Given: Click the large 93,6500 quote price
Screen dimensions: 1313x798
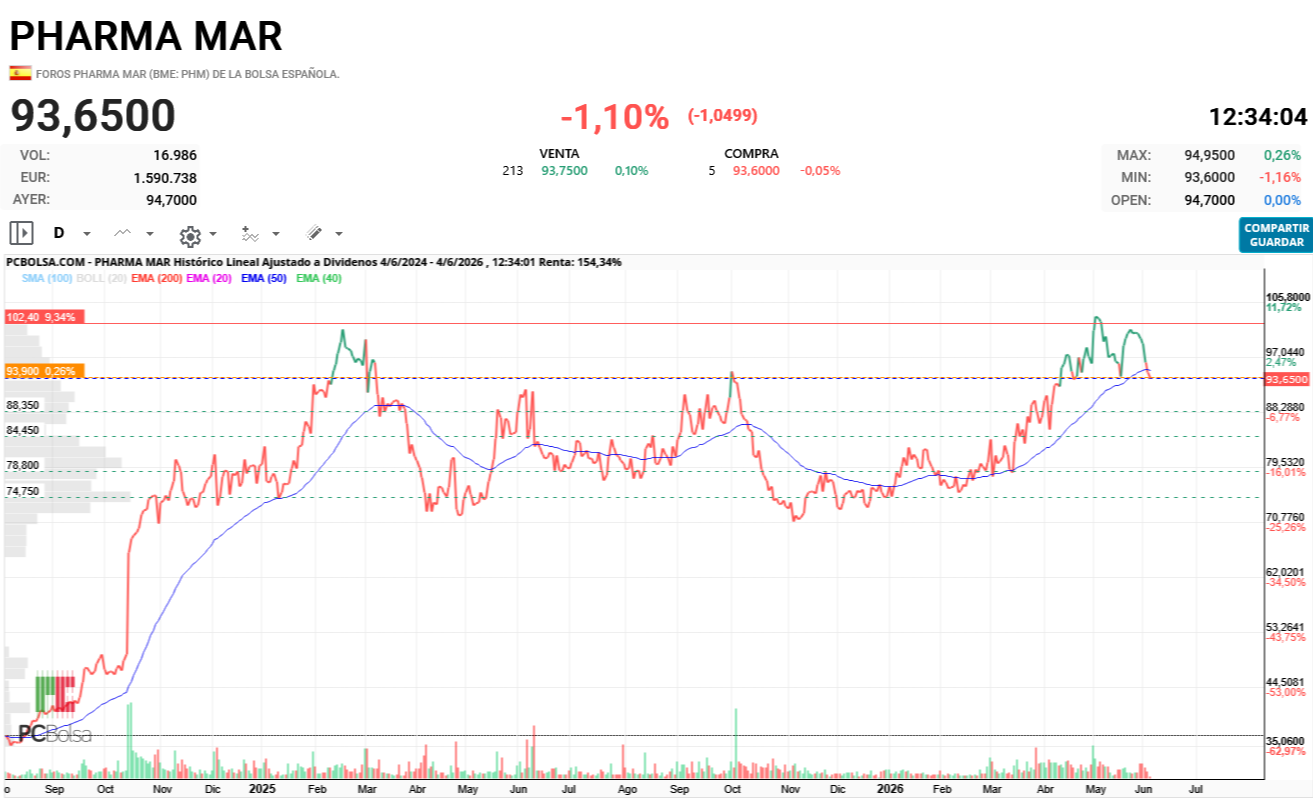Looking at the screenshot, I should tap(93, 116).
